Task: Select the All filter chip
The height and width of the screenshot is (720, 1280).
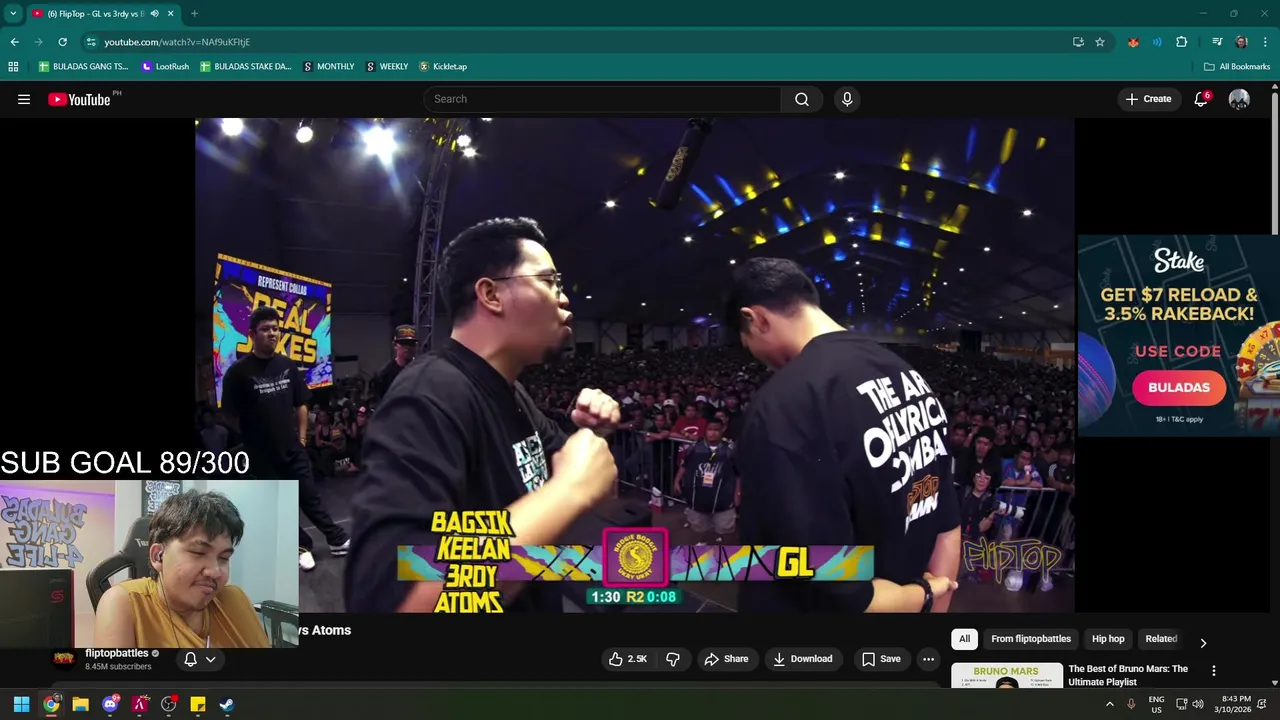Action: pos(964,639)
